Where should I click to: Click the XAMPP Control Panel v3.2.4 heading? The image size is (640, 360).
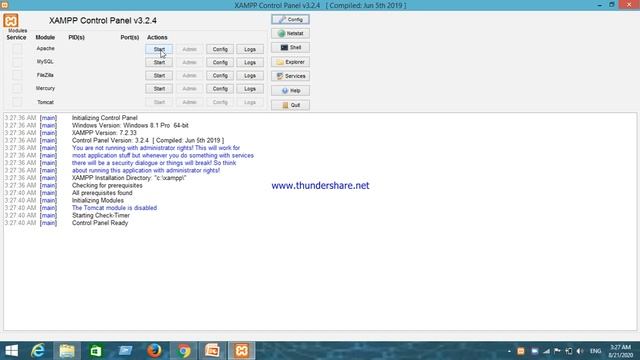103,20
